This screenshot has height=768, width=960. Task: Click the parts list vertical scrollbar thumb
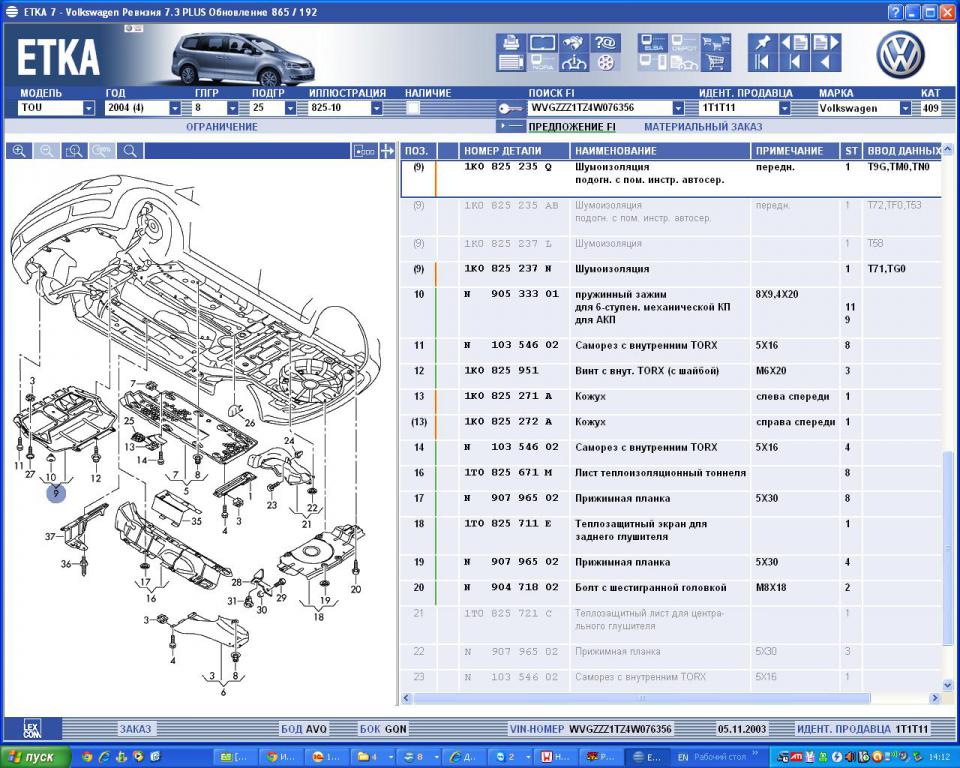(x=948, y=548)
